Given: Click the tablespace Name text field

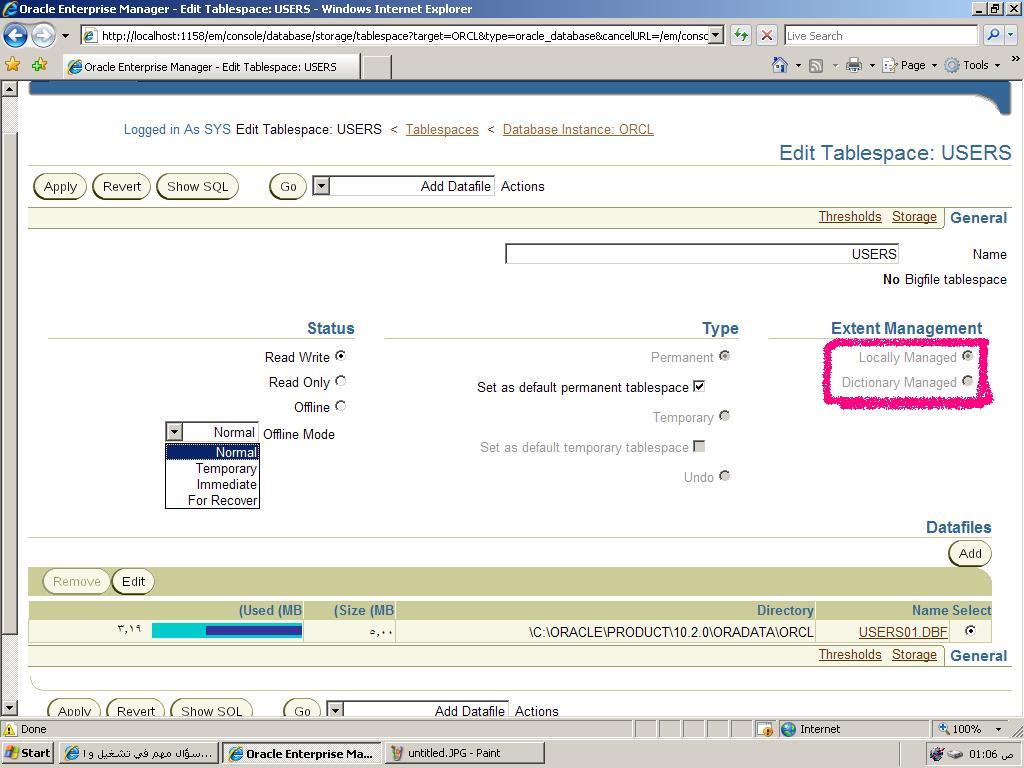Looking at the screenshot, I should point(701,254).
